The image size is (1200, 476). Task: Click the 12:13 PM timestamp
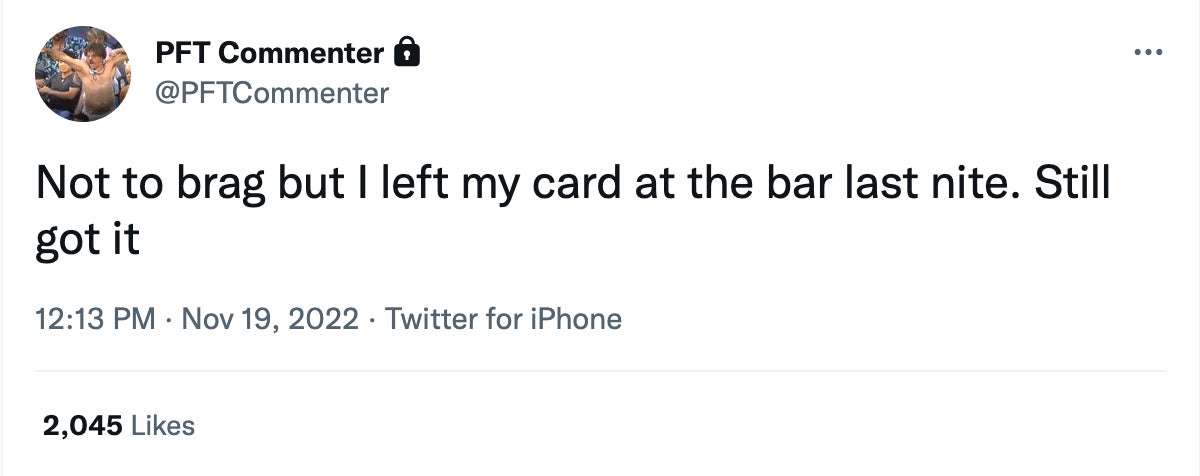pos(94,320)
